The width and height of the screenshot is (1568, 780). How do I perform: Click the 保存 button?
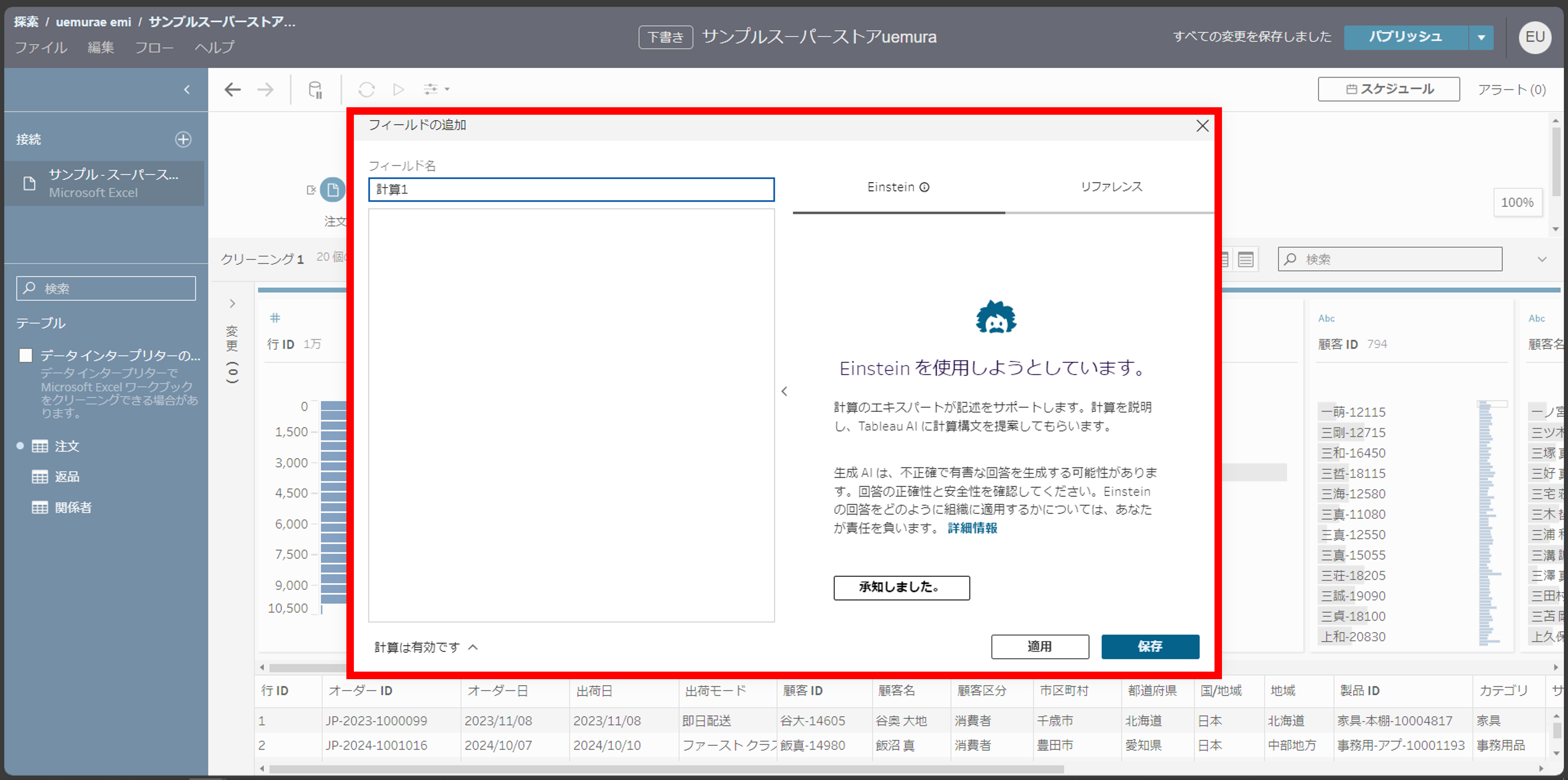1150,647
